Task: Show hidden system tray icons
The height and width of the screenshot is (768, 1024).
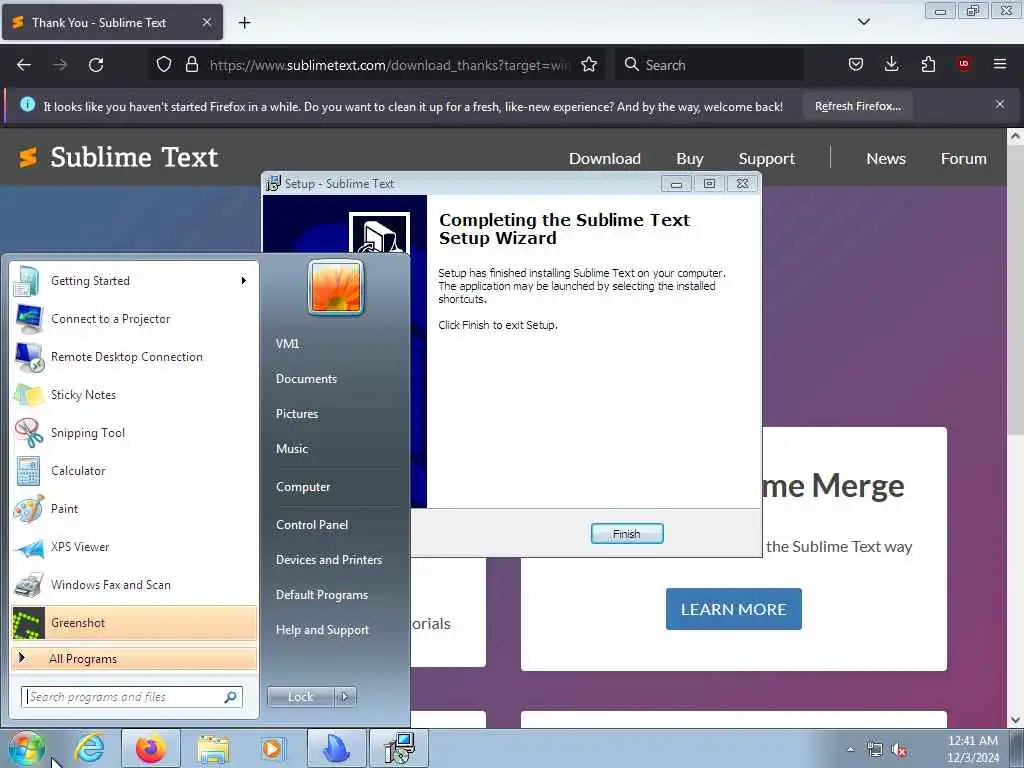Action: pos(850,750)
